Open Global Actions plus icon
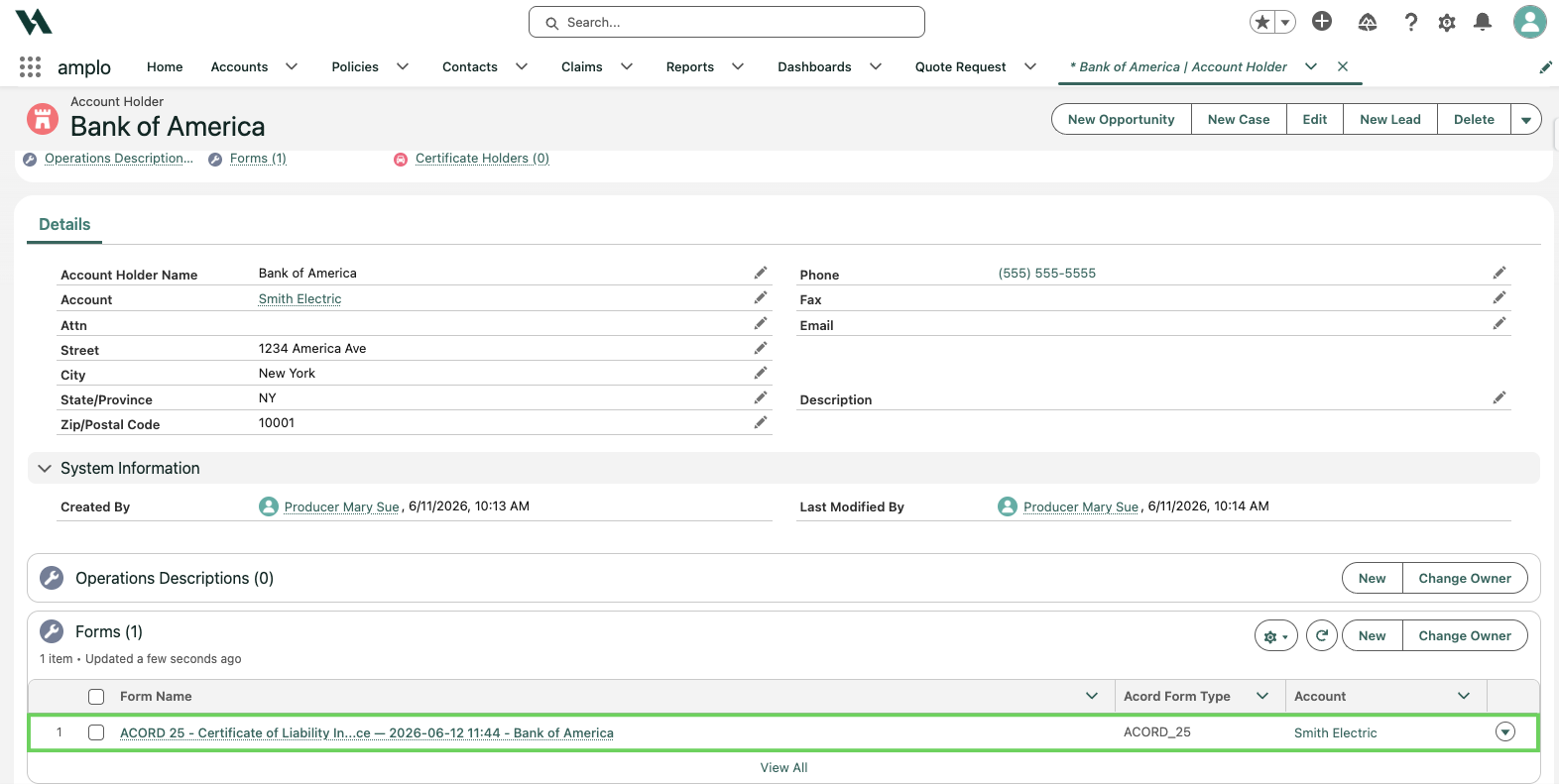The image size is (1559, 784). pyautogui.click(x=1322, y=21)
